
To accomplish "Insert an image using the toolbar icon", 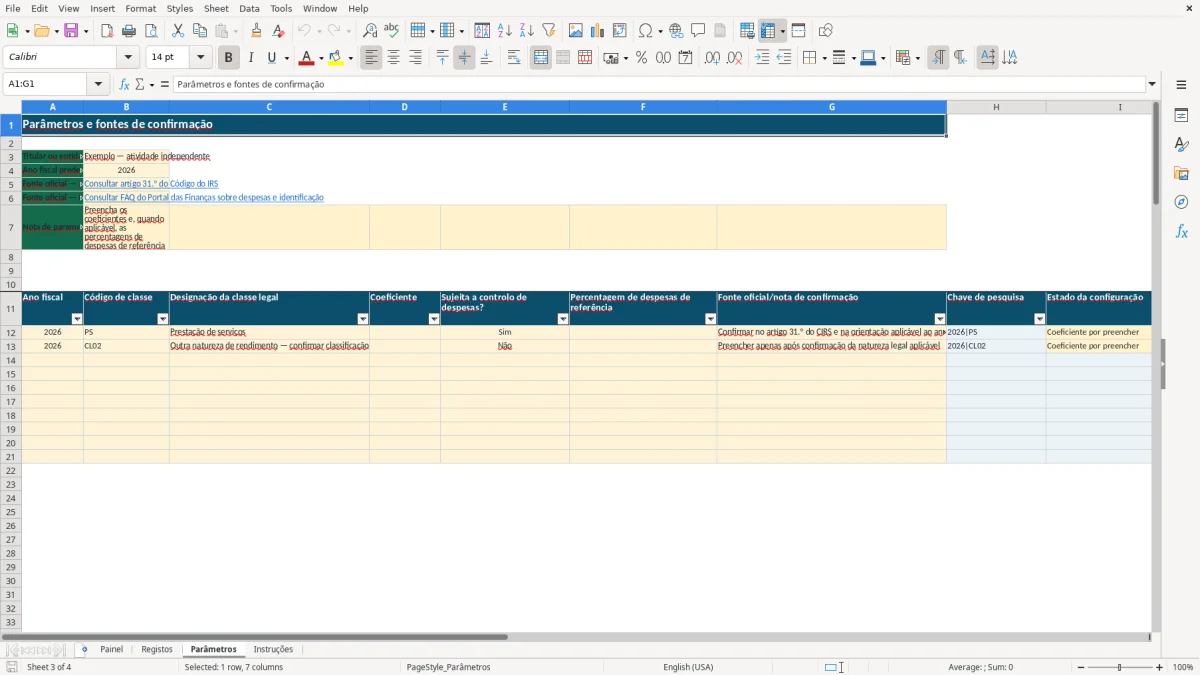I will (576, 31).
